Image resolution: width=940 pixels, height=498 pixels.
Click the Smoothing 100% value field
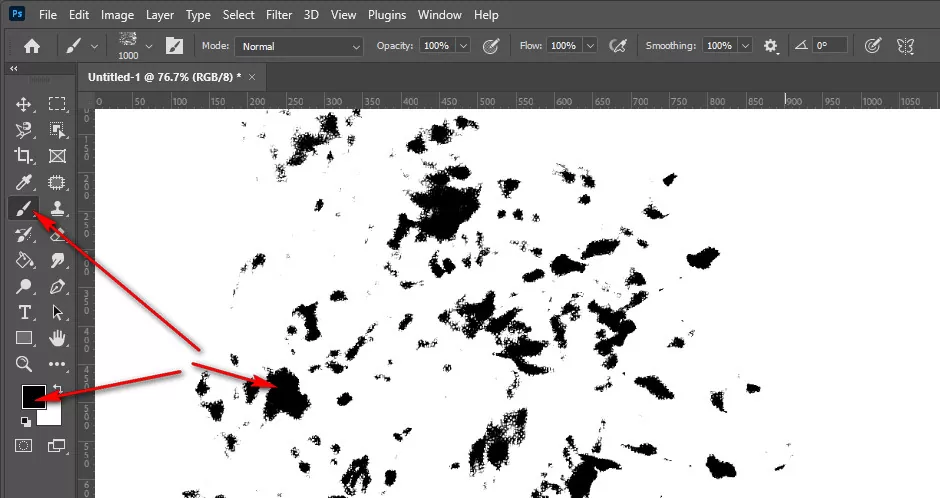[x=719, y=46]
